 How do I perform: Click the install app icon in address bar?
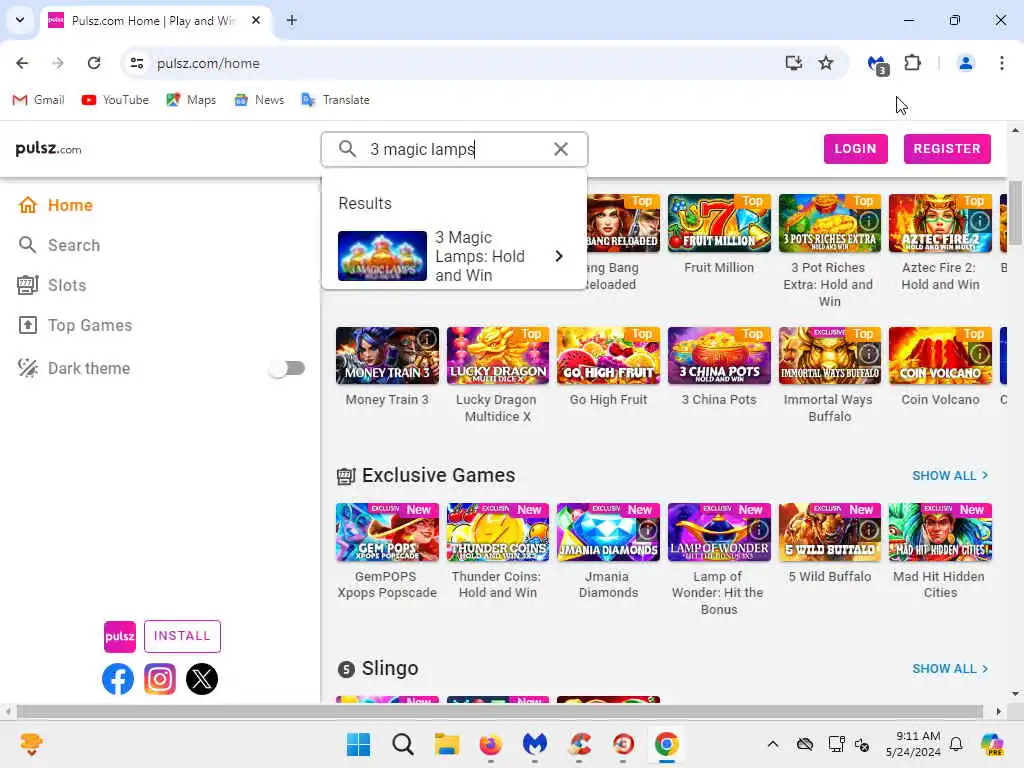click(x=793, y=63)
